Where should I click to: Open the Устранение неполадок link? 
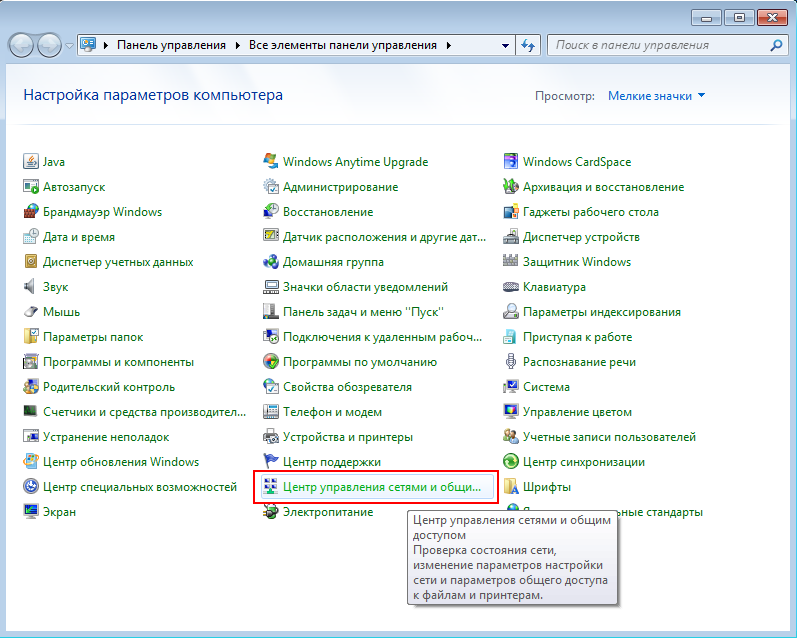click(x=106, y=436)
